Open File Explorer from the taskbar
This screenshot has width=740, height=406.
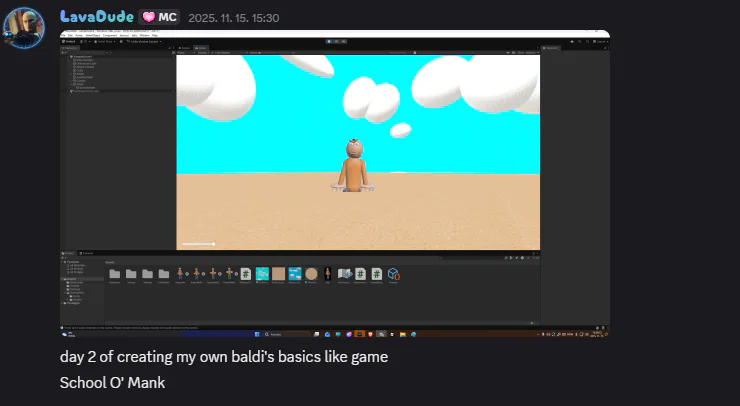coord(403,334)
